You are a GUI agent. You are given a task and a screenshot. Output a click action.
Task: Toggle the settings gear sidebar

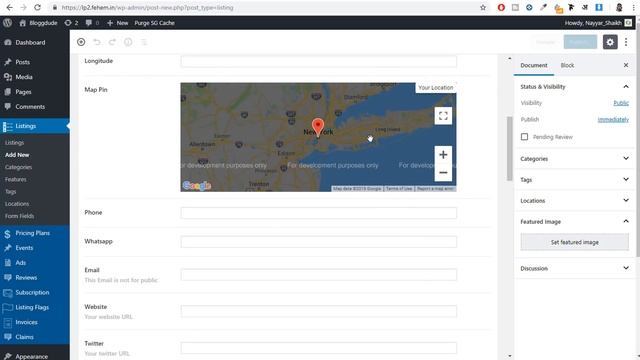(610, 42)
